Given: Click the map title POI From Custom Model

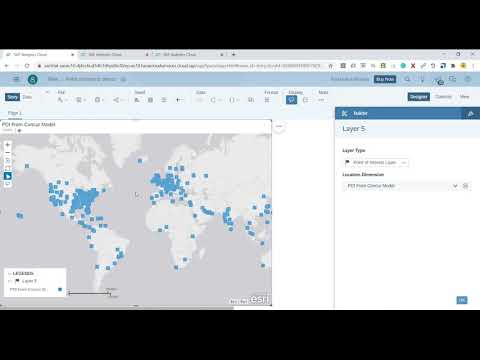Looking at the screenshot, I should [x=29, y=124].
